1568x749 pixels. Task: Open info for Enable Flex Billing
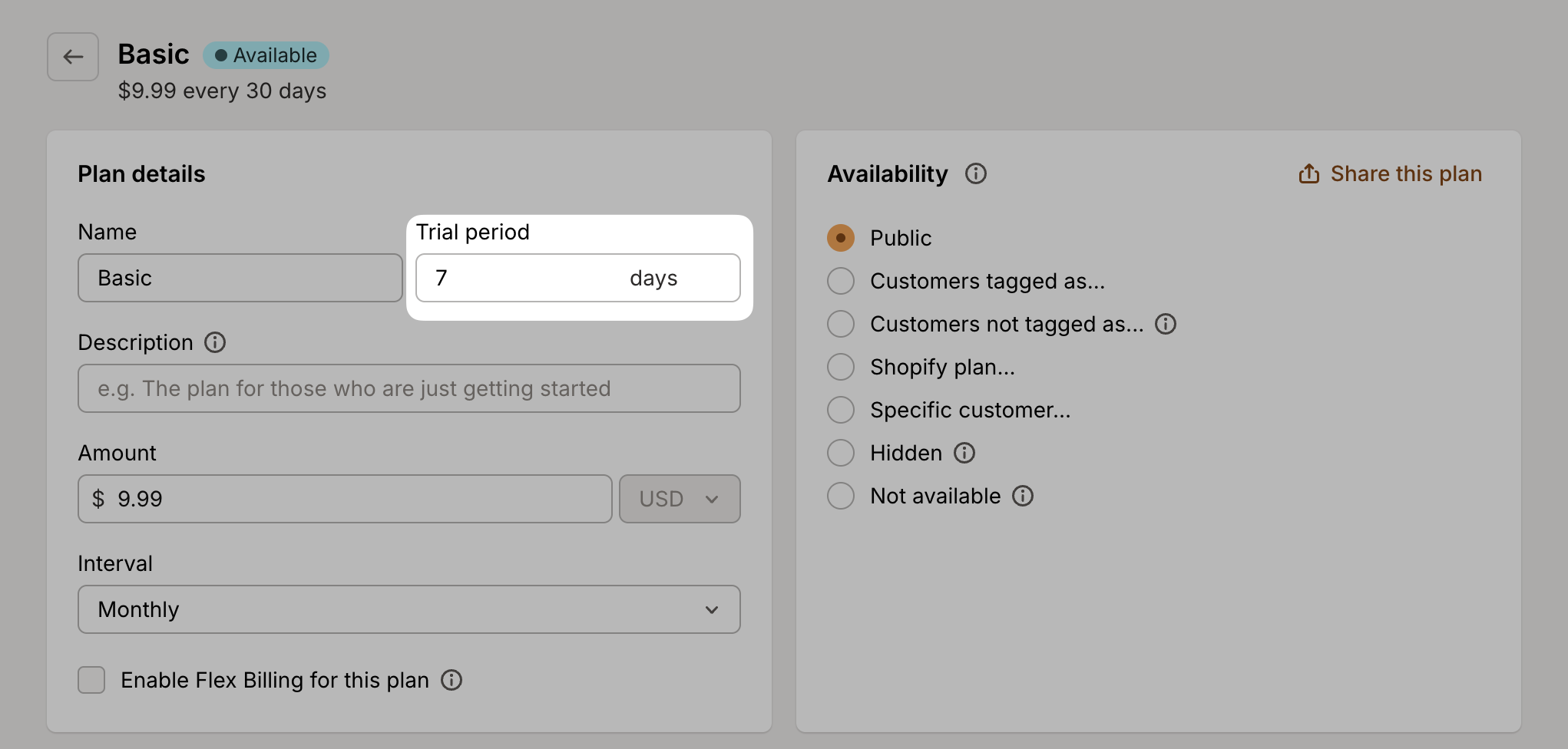pos(452,680)
